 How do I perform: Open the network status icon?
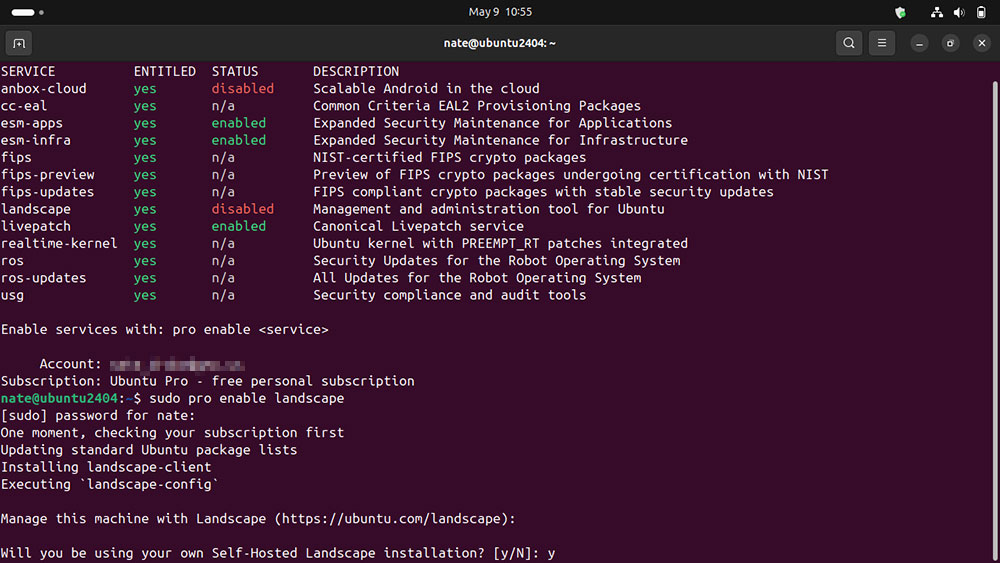tap(936, 12)
